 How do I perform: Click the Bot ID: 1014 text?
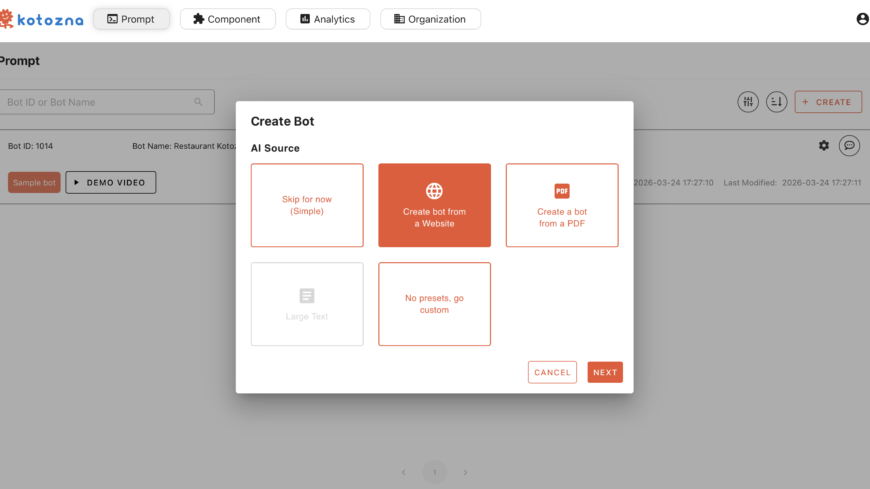click(31, 146)
